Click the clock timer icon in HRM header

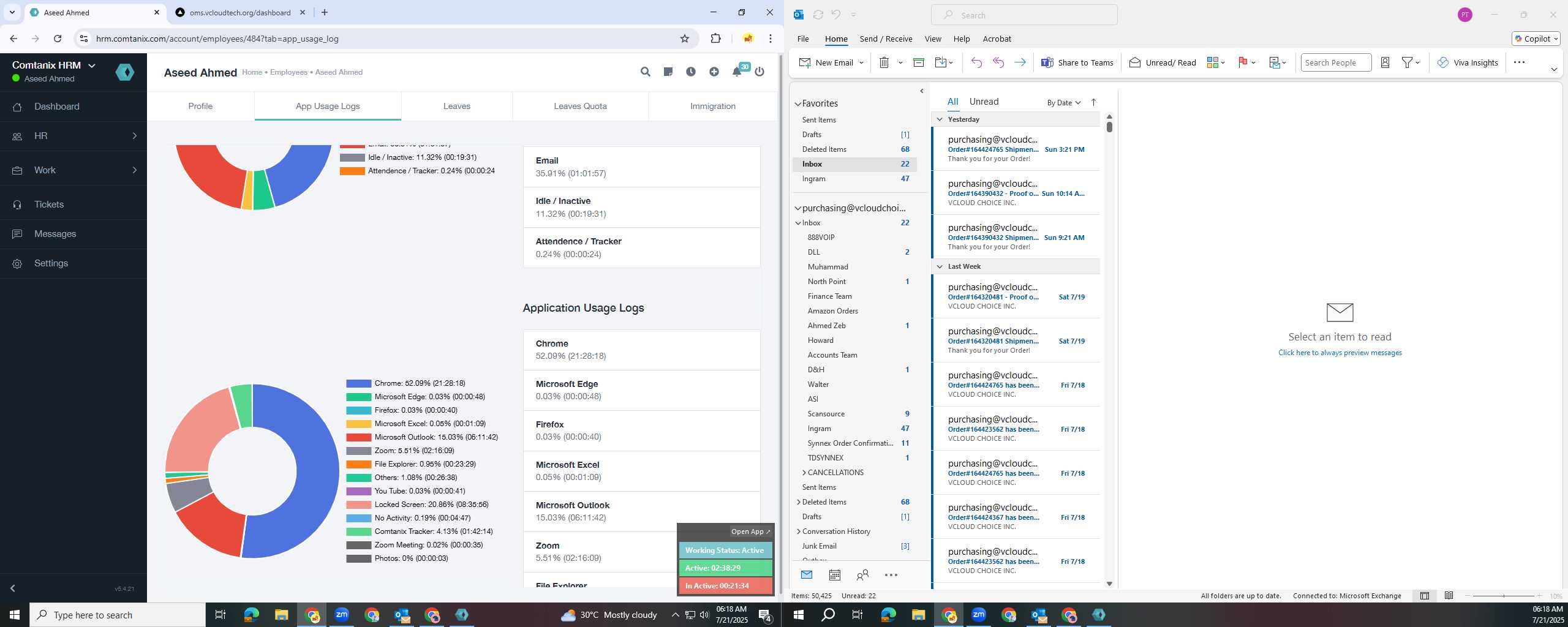pyautogui.click(x=691, y=72)
